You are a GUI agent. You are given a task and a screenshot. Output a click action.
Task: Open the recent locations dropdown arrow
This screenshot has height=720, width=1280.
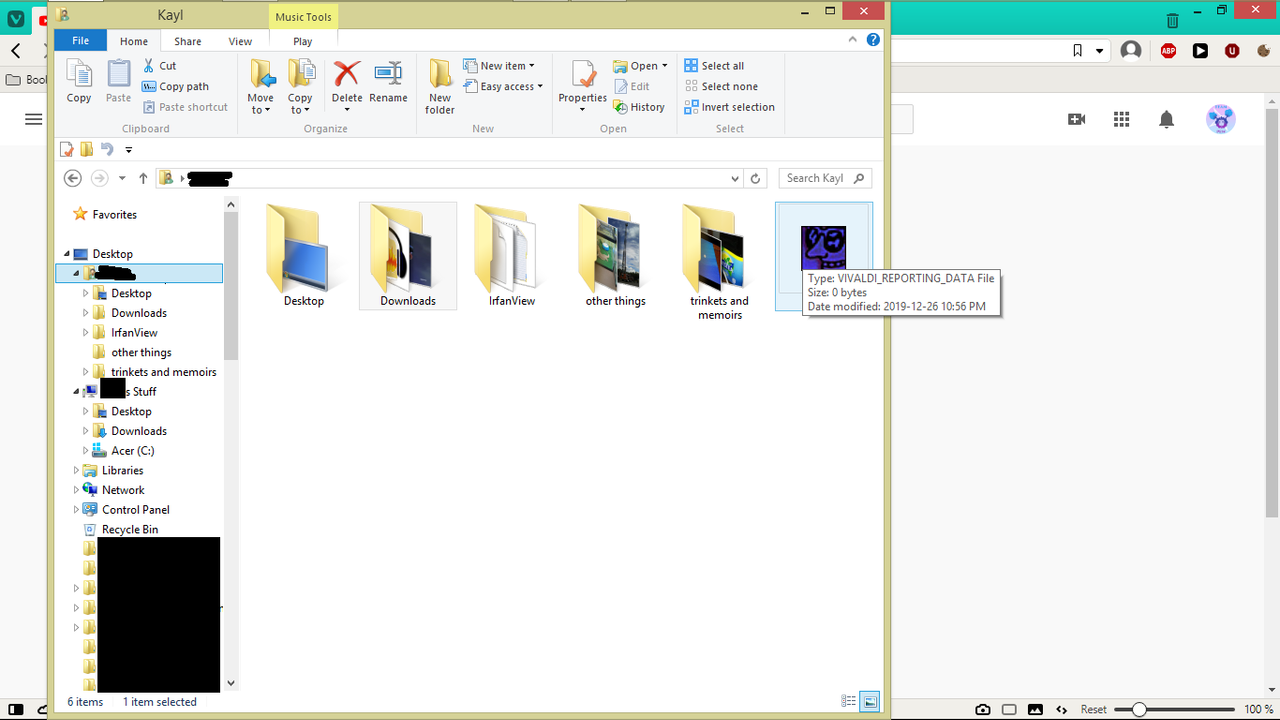pyautogui.click(x=122, y=178)
